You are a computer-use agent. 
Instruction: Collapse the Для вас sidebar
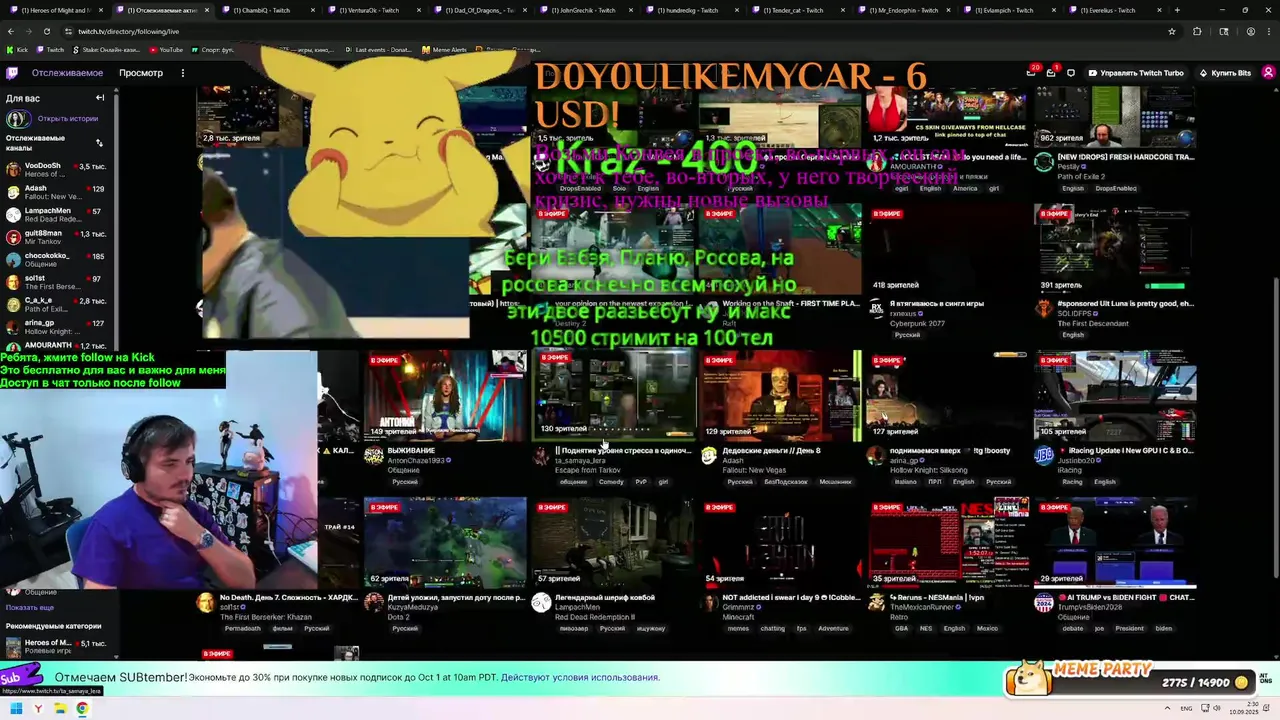pyautogui.click(x=100, y=98)
